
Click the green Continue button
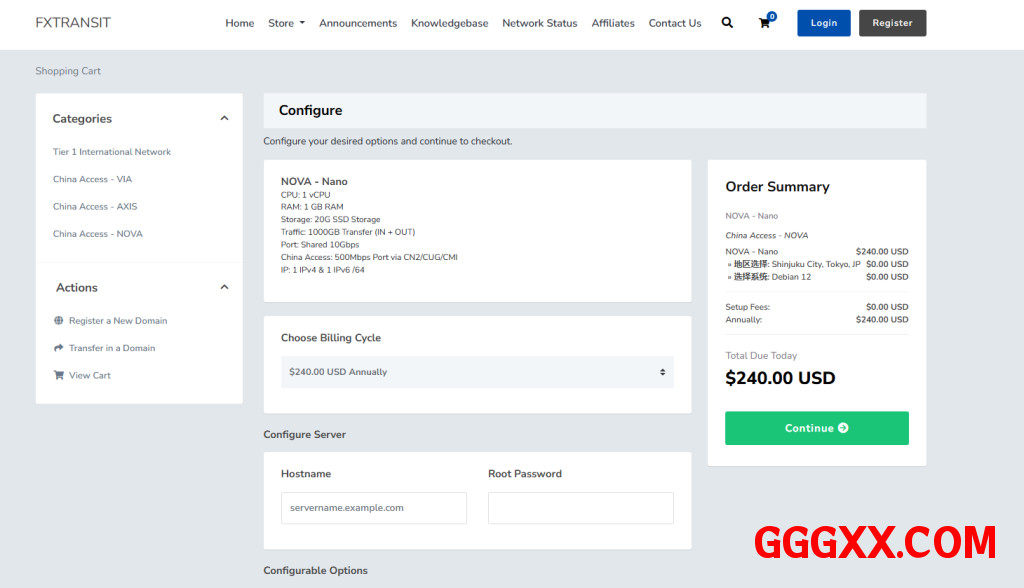tap(816, 428)
